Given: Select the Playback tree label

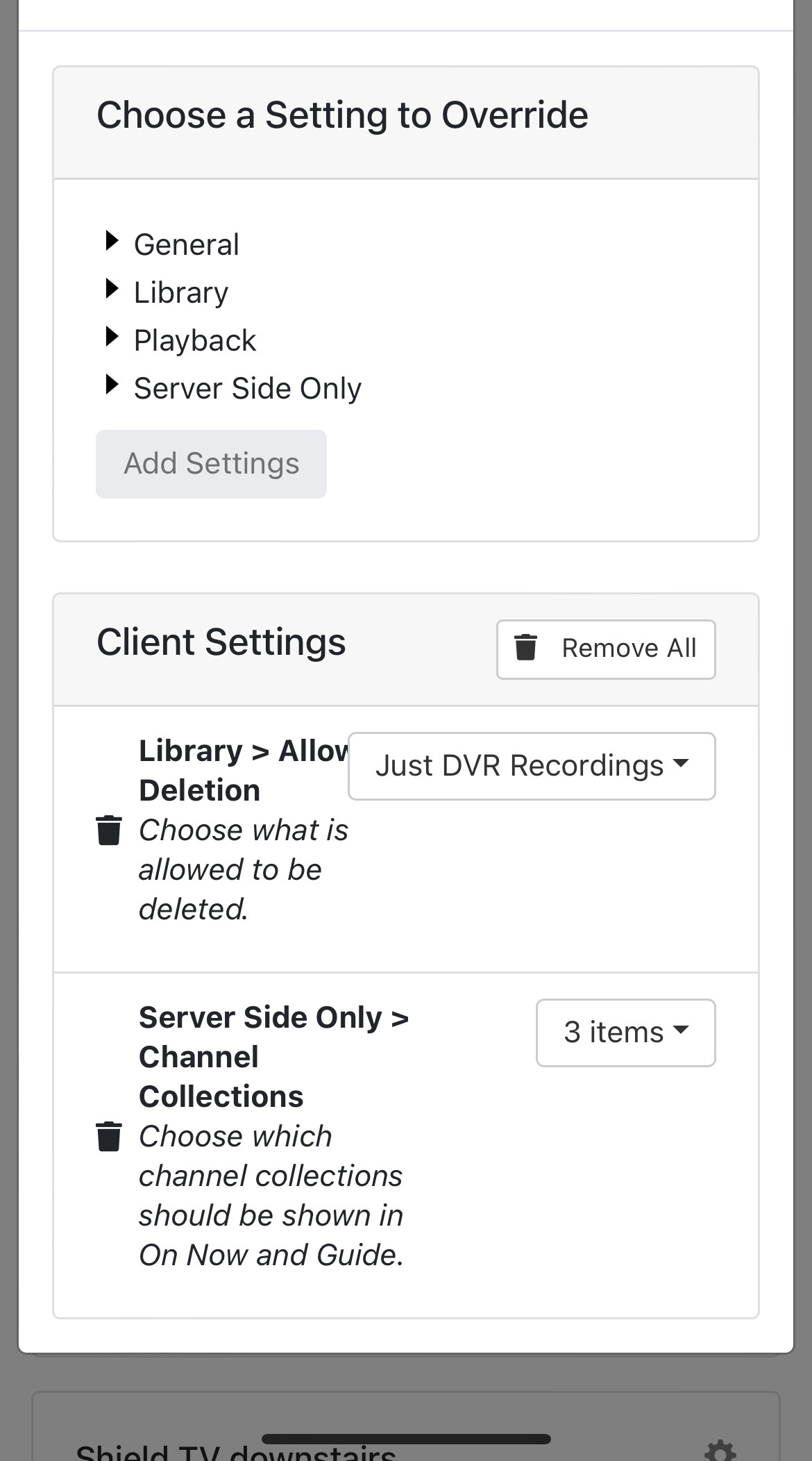Looking at the screenshot, I should pos(194,340).
